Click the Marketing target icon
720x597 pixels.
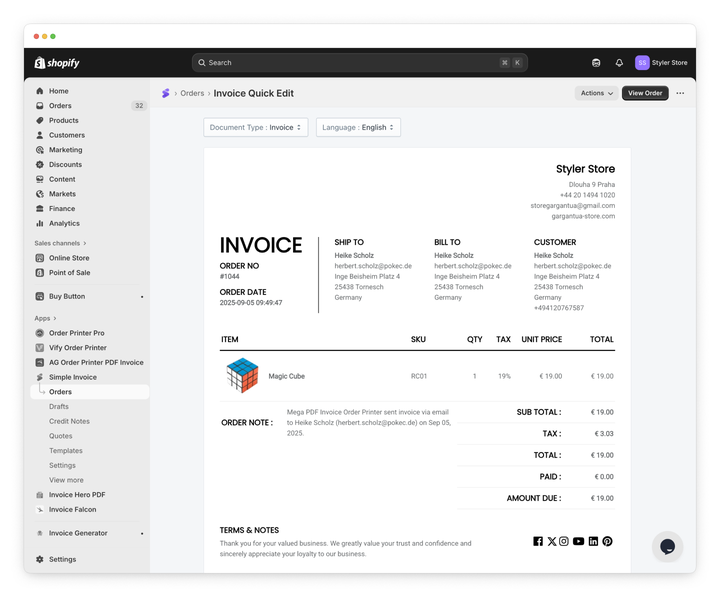40,150
